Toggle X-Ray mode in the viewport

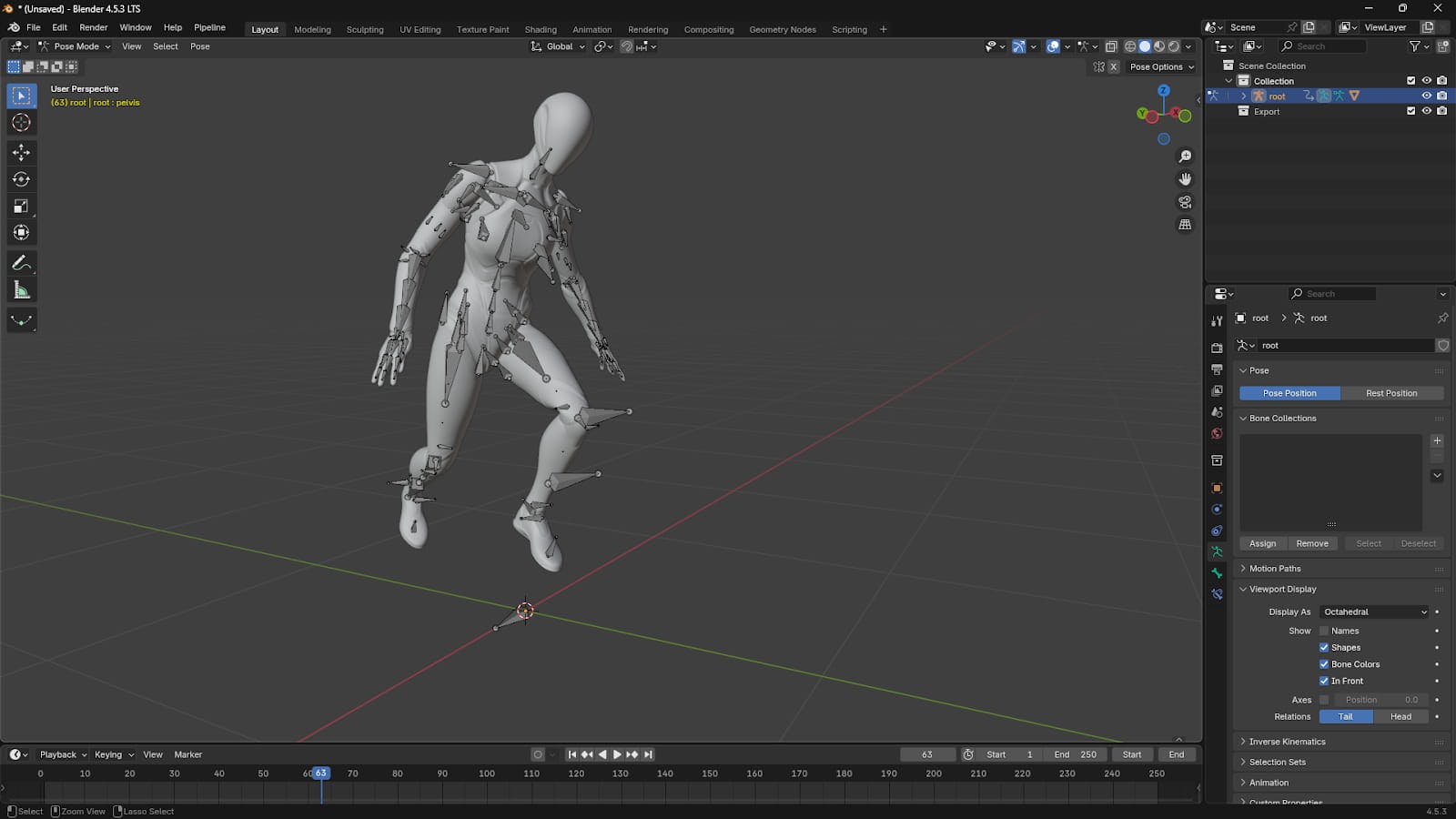click(1111, 46)
